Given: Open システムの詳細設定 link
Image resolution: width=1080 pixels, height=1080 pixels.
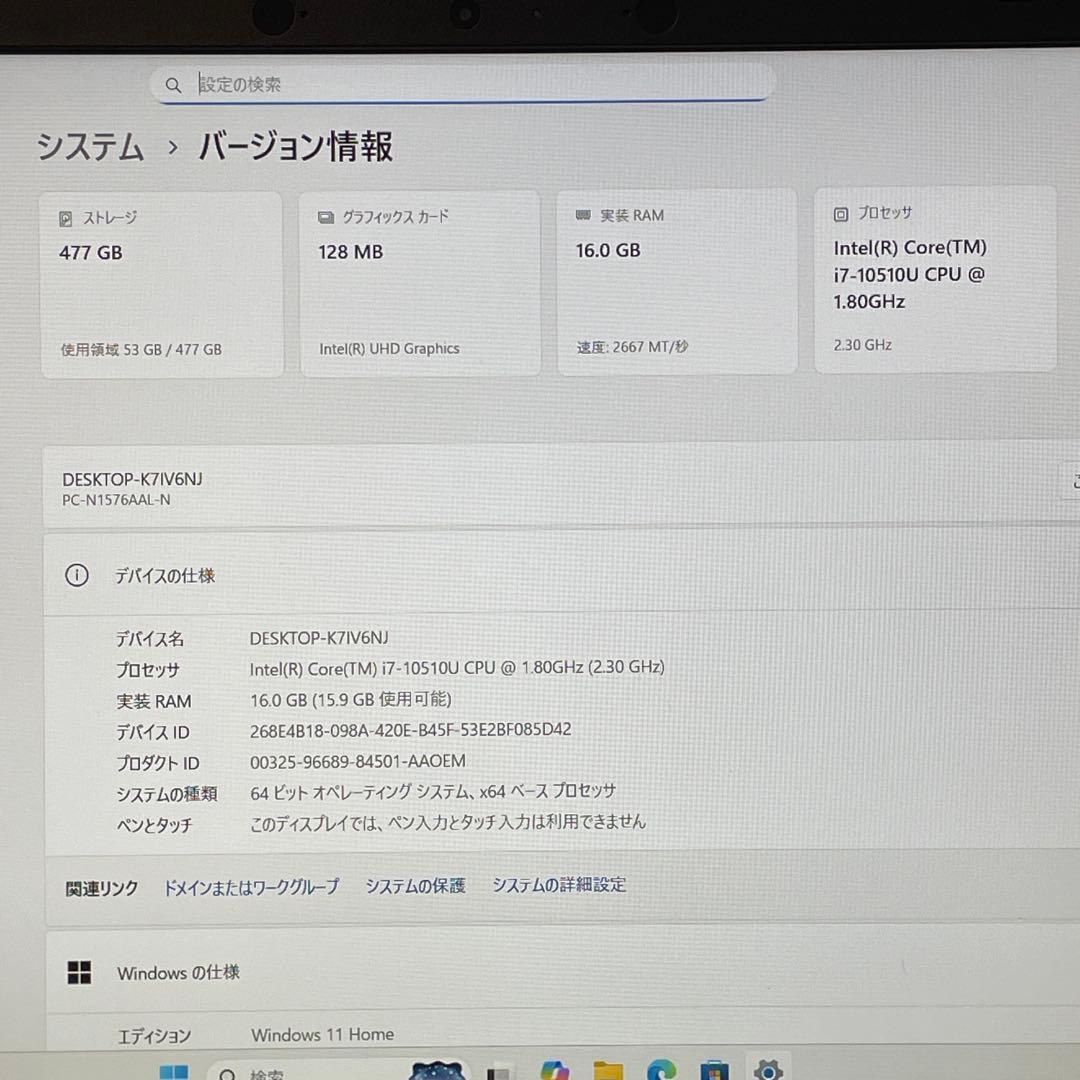Looking at the screenshot, I should click(559, 884).
